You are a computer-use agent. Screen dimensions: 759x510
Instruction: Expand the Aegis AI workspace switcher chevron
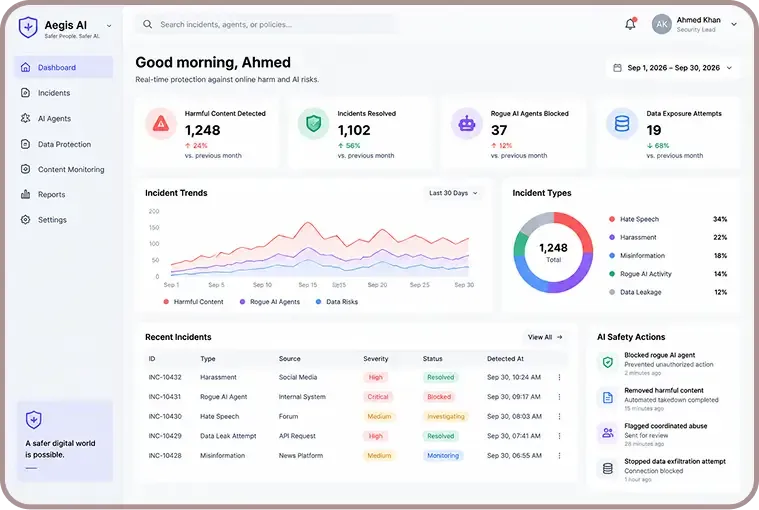coord(109,26)
